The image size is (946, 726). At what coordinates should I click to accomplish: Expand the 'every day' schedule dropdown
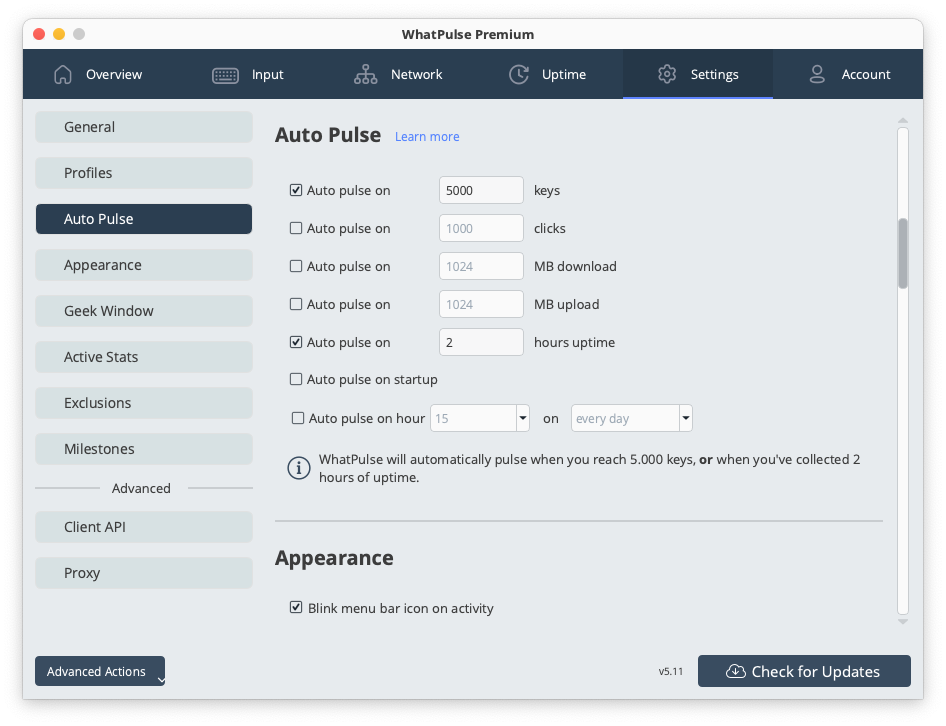685,418
